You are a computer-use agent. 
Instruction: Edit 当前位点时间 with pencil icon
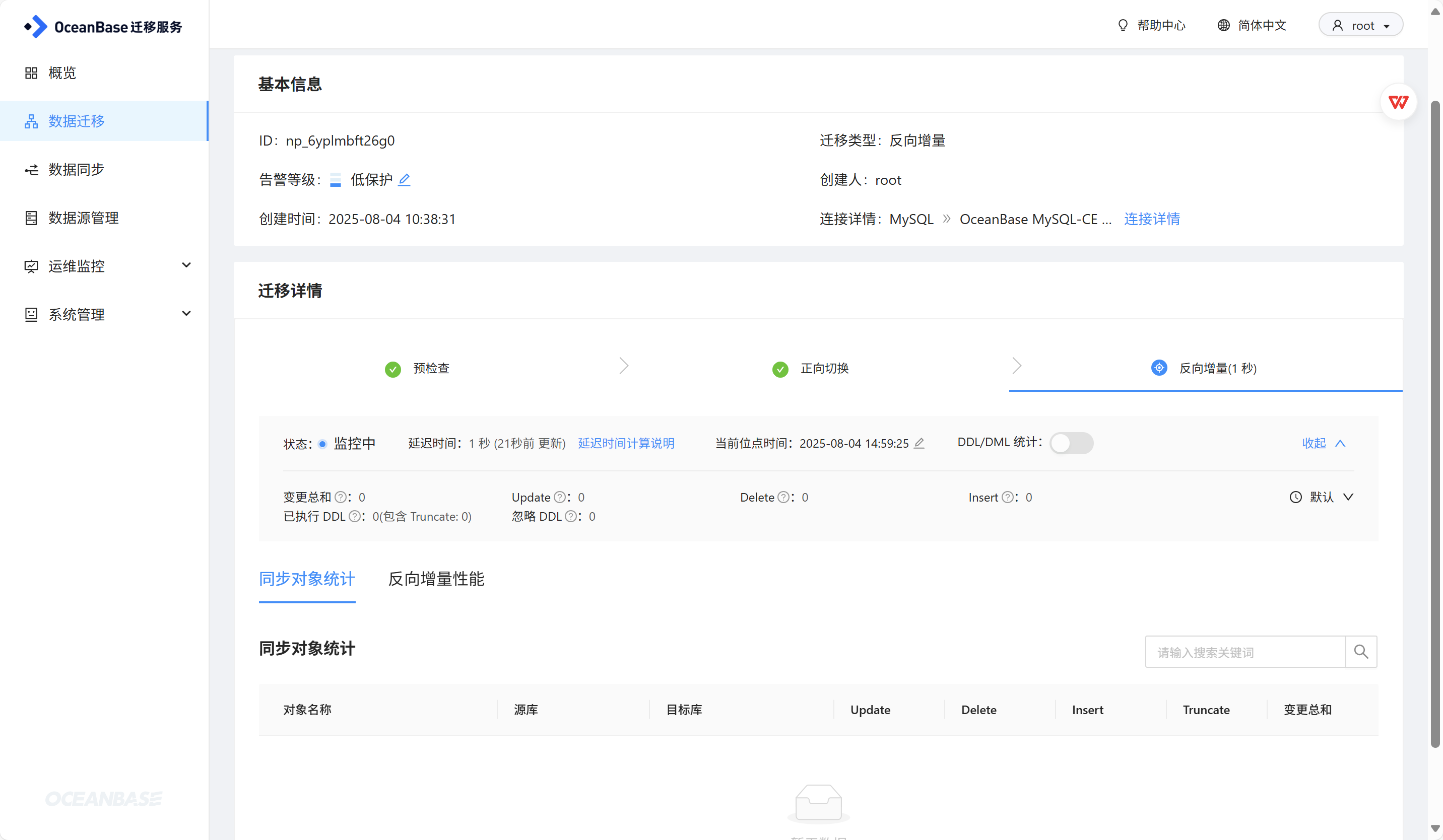click(x=919, y=443)
